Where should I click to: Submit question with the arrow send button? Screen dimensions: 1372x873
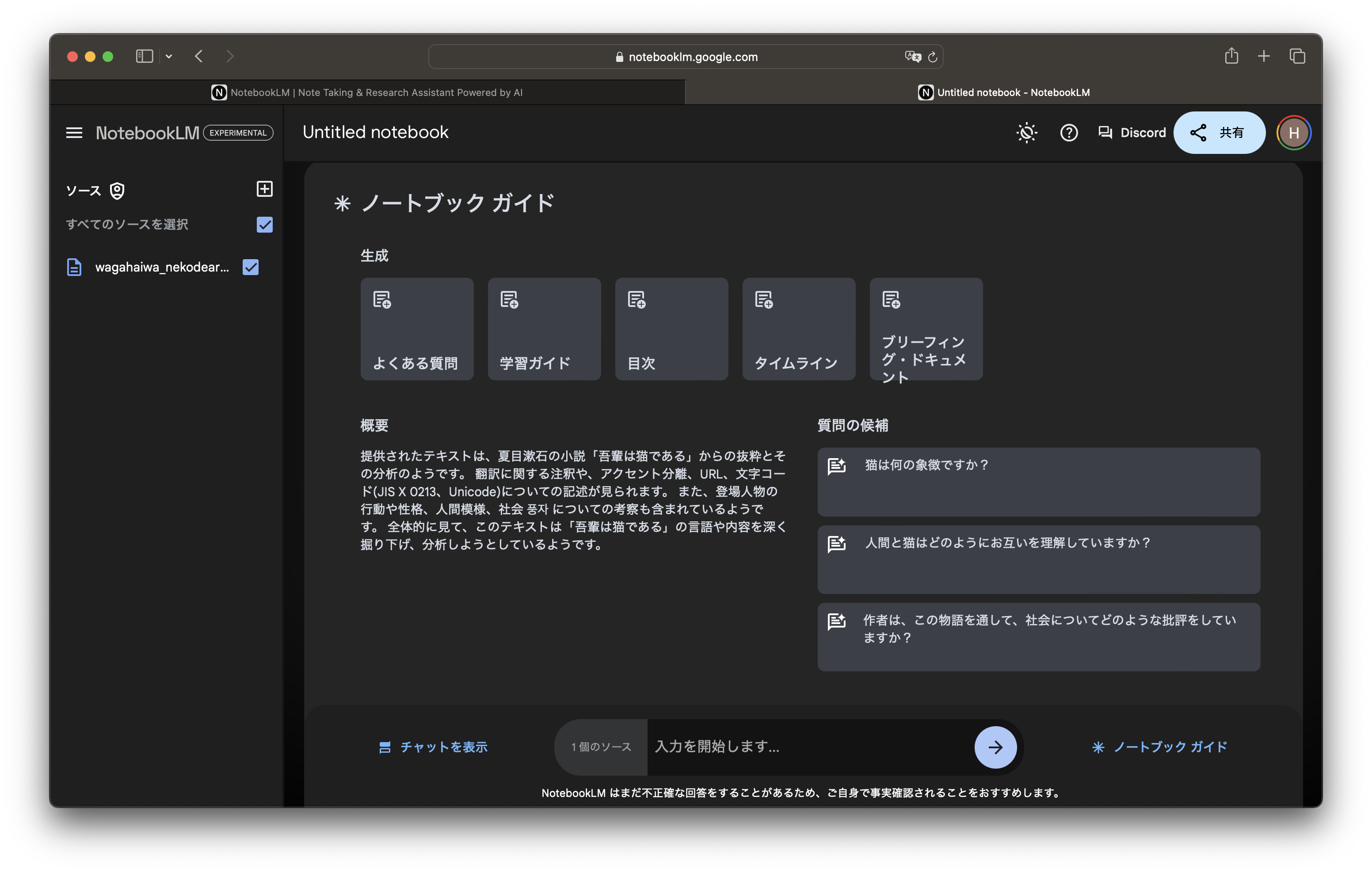coord(995,747)
